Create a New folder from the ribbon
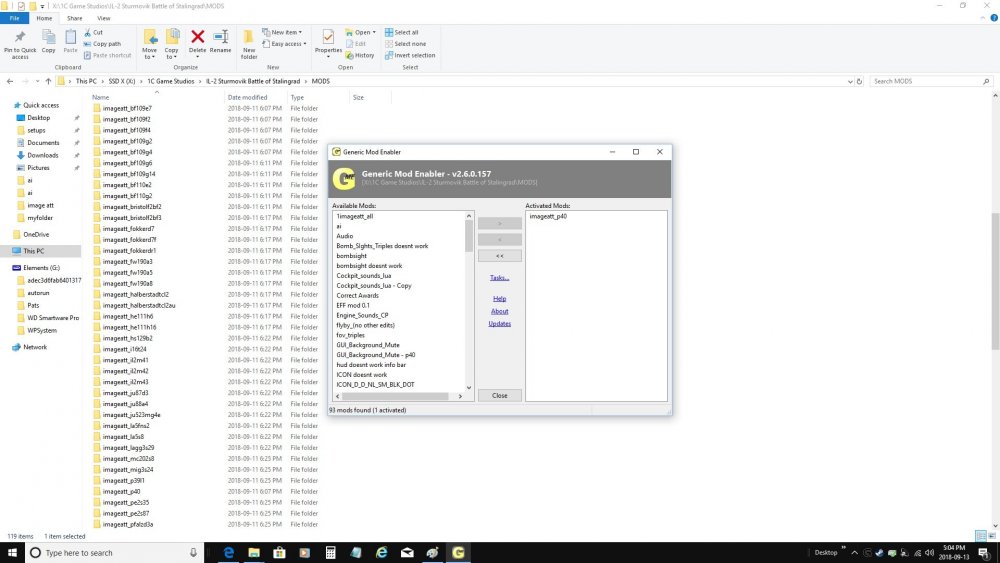This screenshot has width=1000, height=563. 249,43
